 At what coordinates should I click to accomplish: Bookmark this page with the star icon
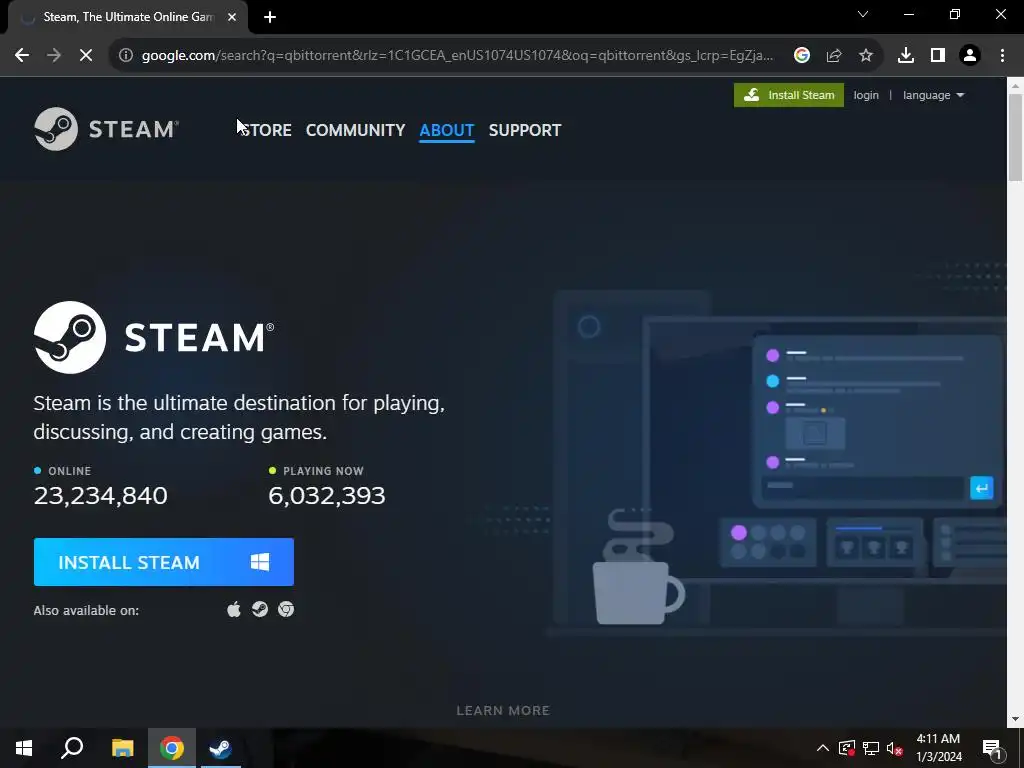coord(866,56)
